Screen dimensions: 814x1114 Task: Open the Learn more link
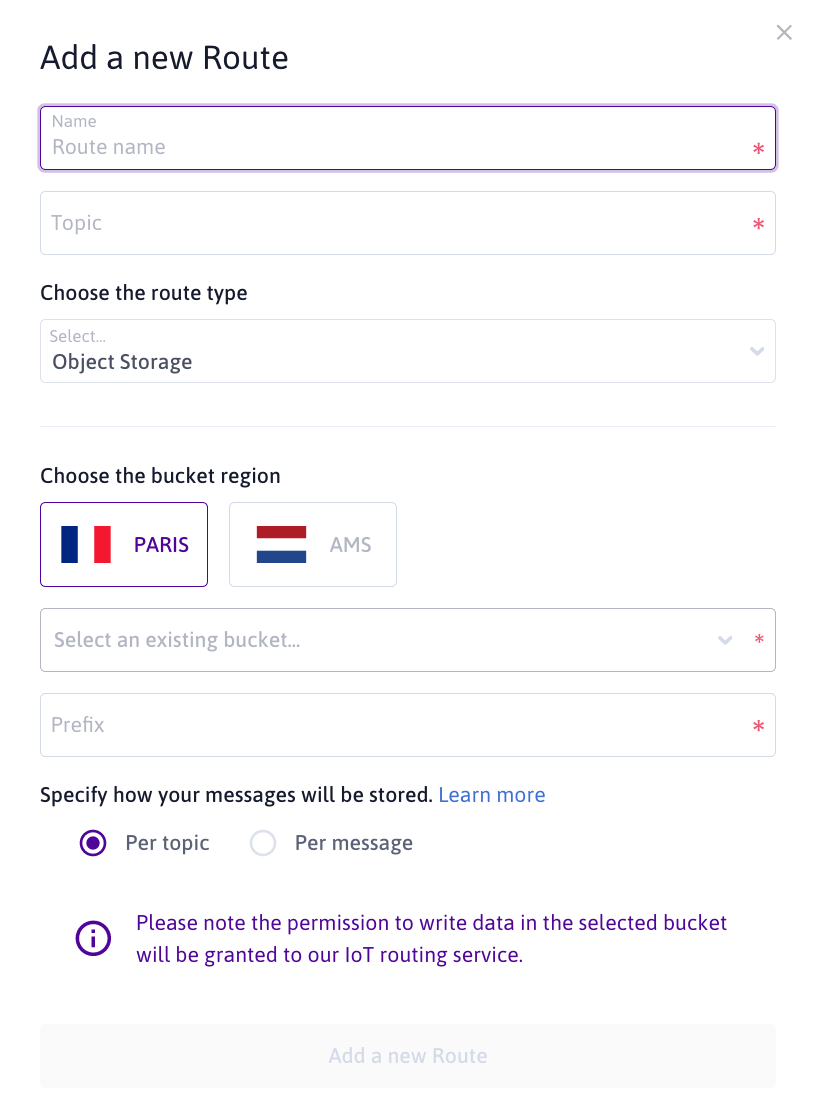coord(492,795)
